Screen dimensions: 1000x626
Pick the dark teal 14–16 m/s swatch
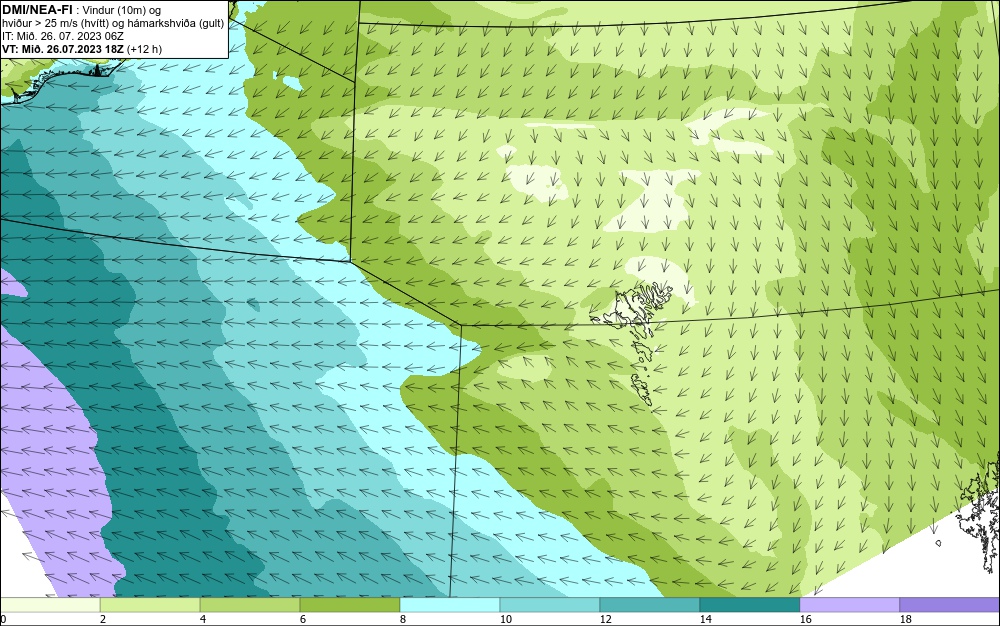point(750,604)
